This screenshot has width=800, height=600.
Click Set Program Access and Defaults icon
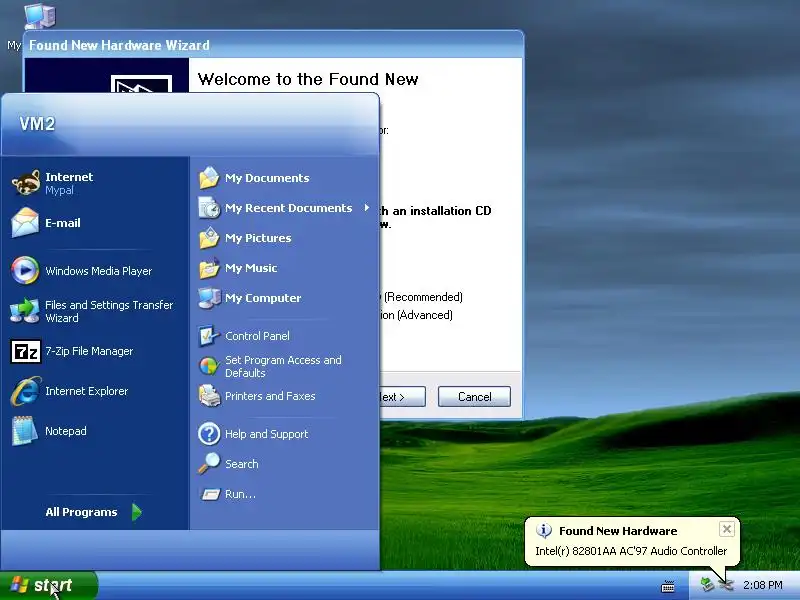click(209, 366)
